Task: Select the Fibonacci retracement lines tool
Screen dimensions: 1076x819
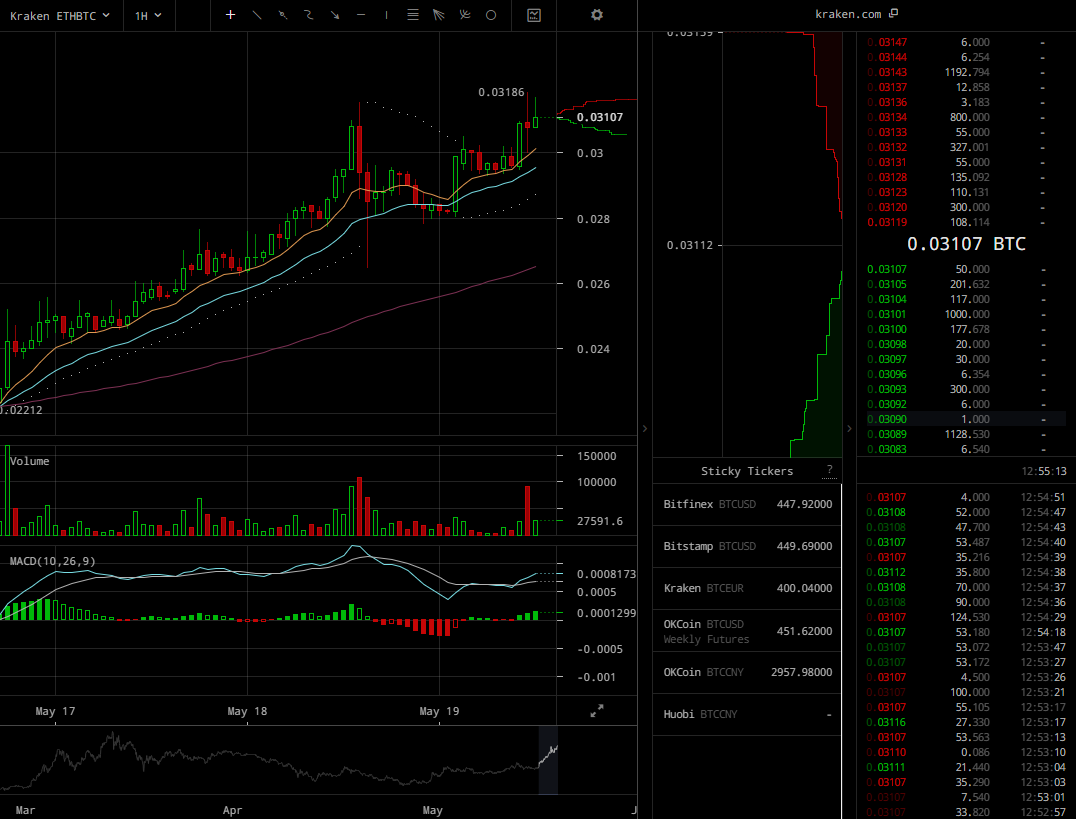Action: tap(412, 14)
